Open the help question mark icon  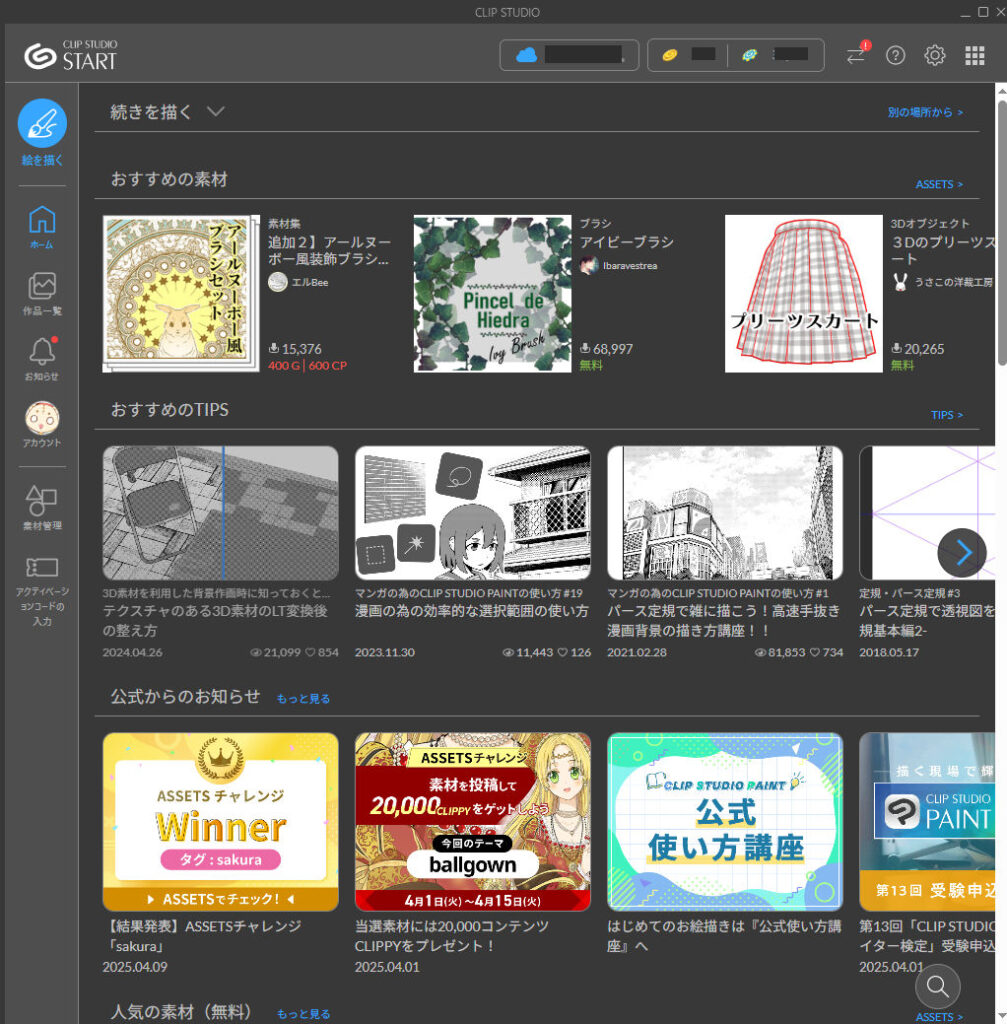(x=895, y=56)
